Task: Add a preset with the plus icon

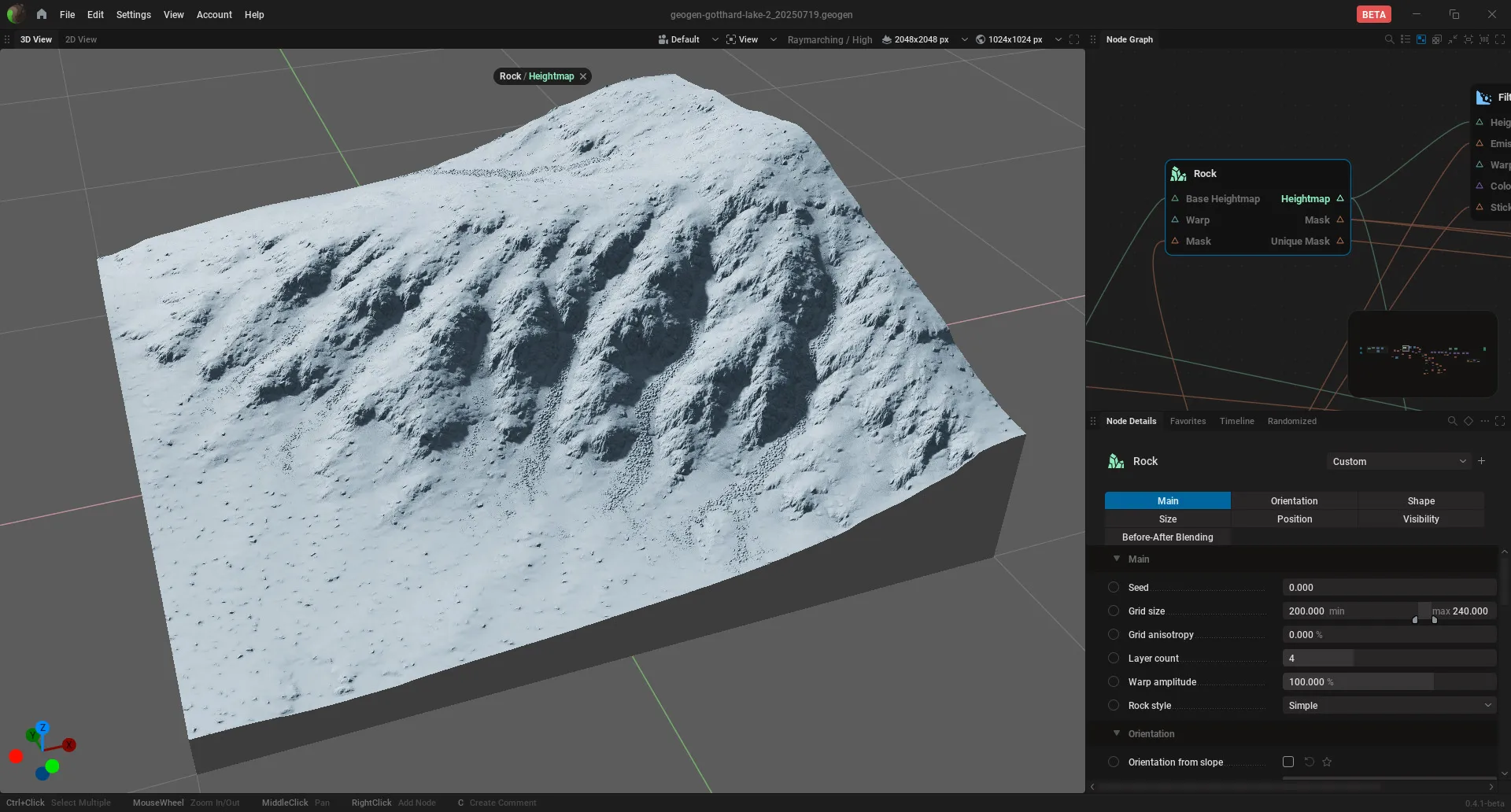Action: 1482,461
